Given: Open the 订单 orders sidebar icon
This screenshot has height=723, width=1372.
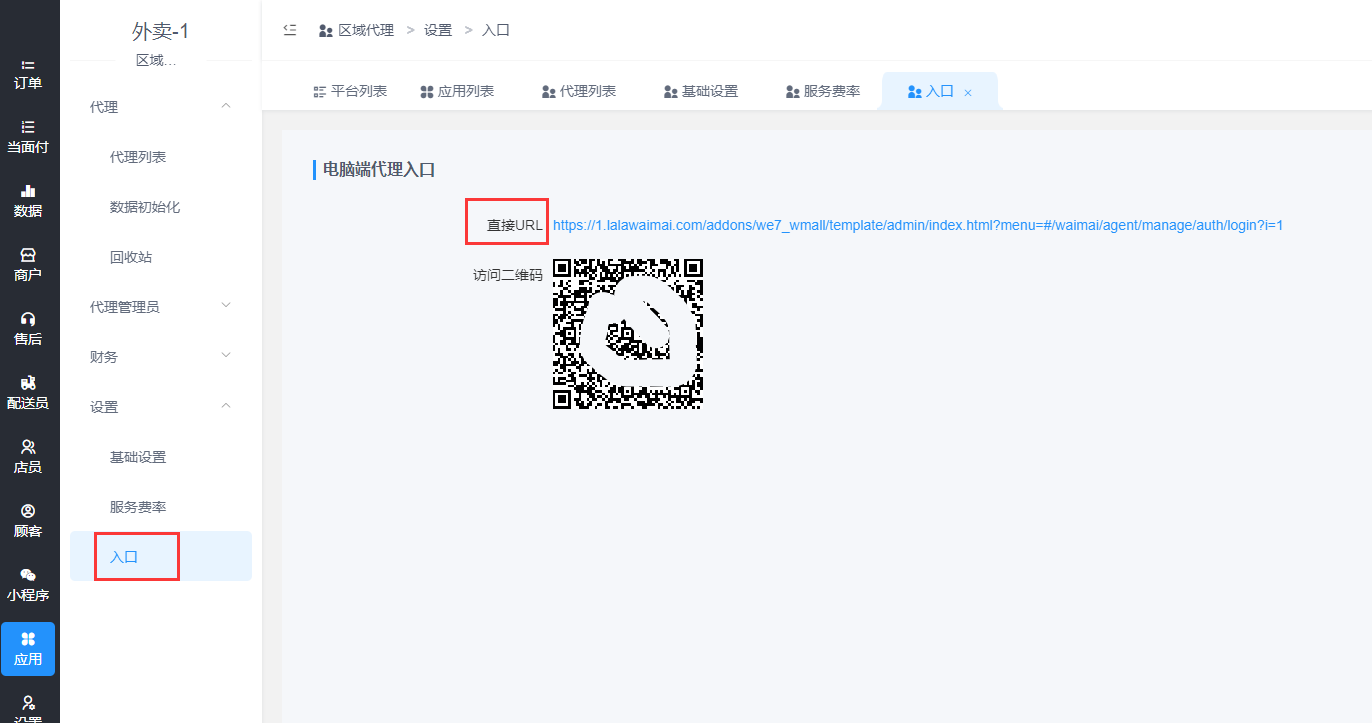Looking at the screenshot, I should pos(28,65).
